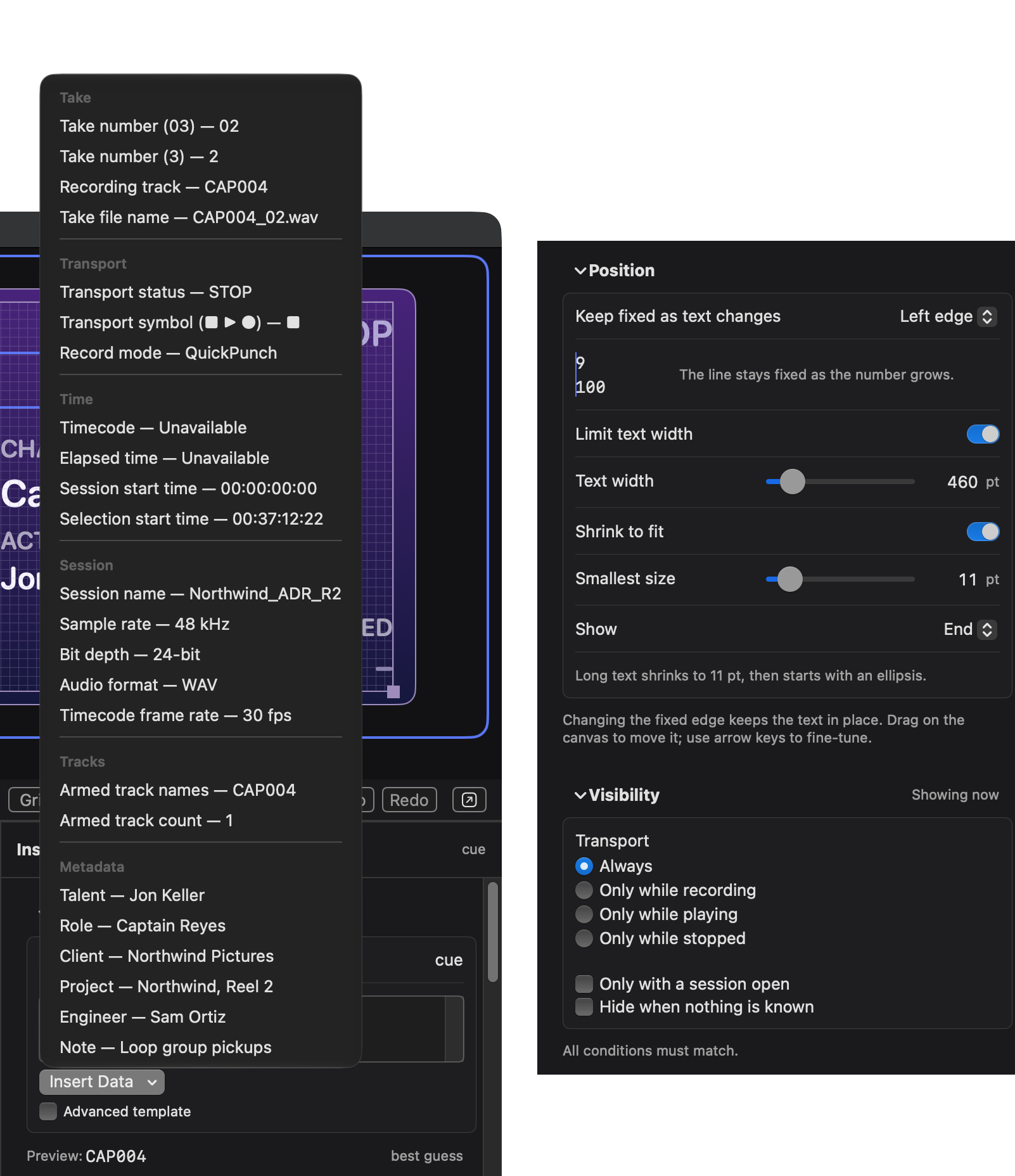Screen dimensions: 1015x1176
Task: Insert Note — Loop group pickups
Action: tap(201, 1047)
